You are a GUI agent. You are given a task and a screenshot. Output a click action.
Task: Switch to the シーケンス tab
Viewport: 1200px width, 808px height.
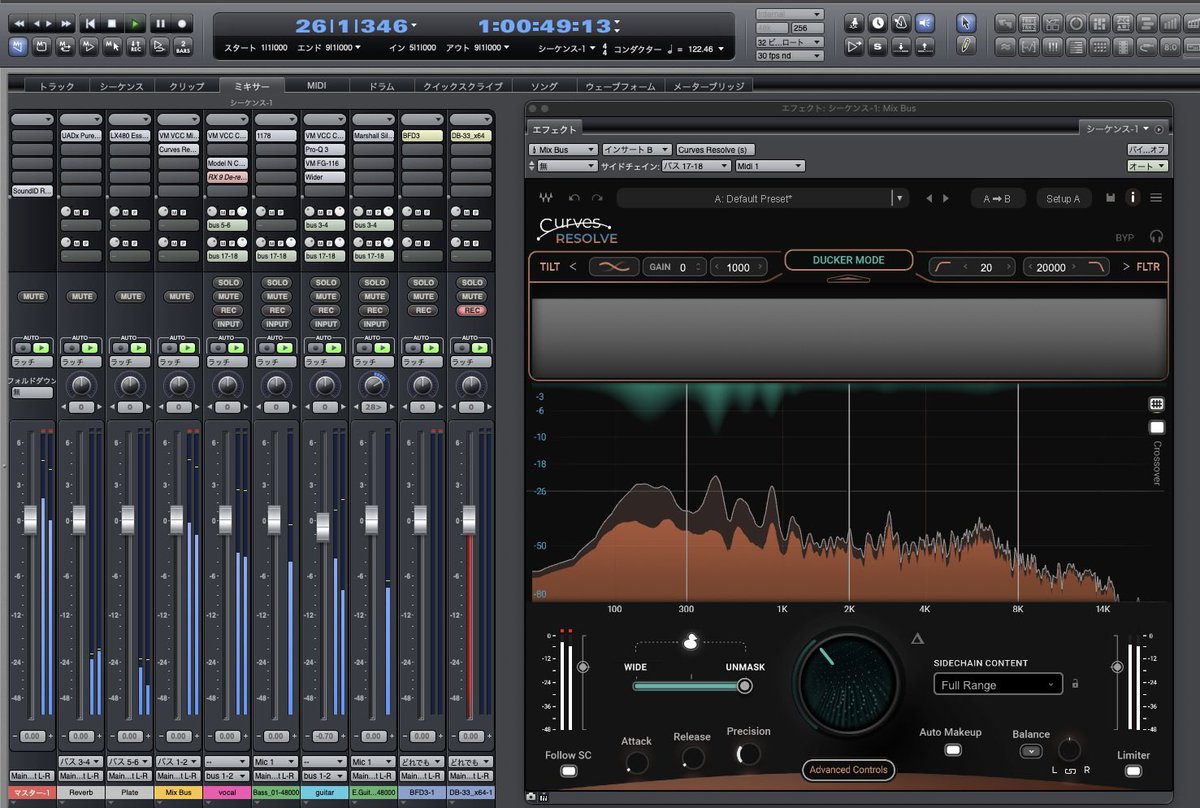pos(121,86)
